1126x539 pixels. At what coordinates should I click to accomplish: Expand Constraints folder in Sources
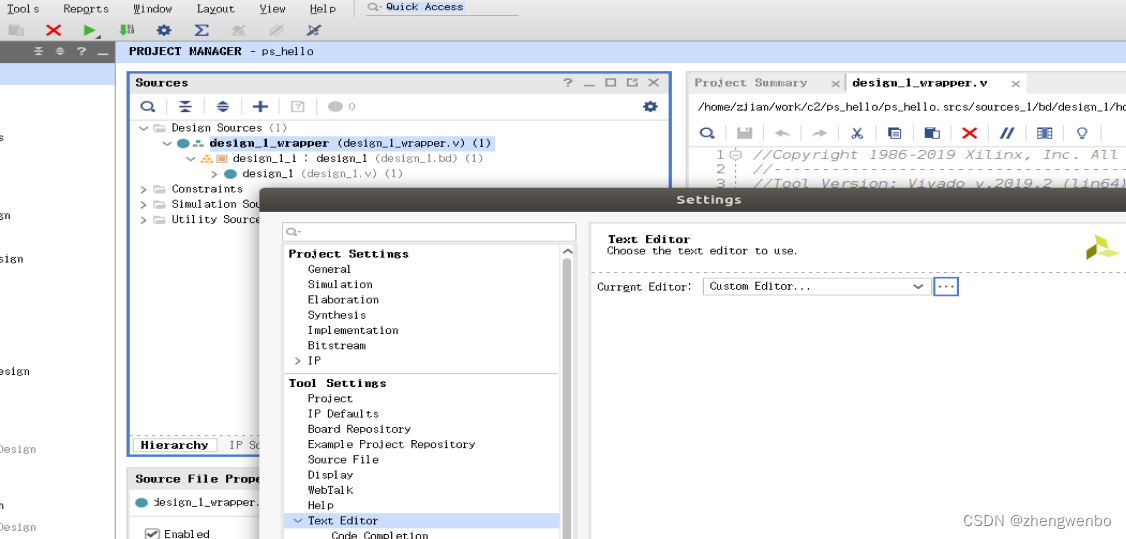coord(144,189)
